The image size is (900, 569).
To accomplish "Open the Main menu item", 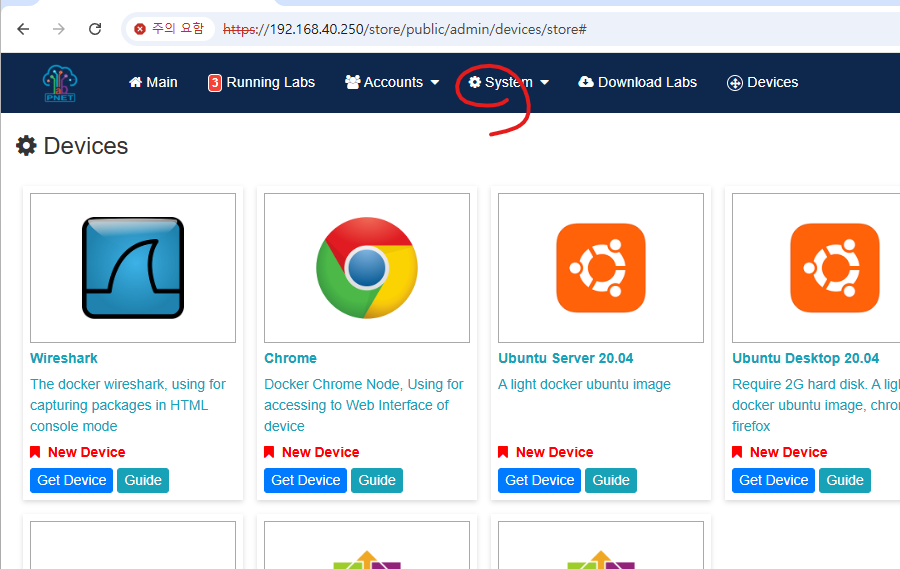I will (x=153, y=82).
